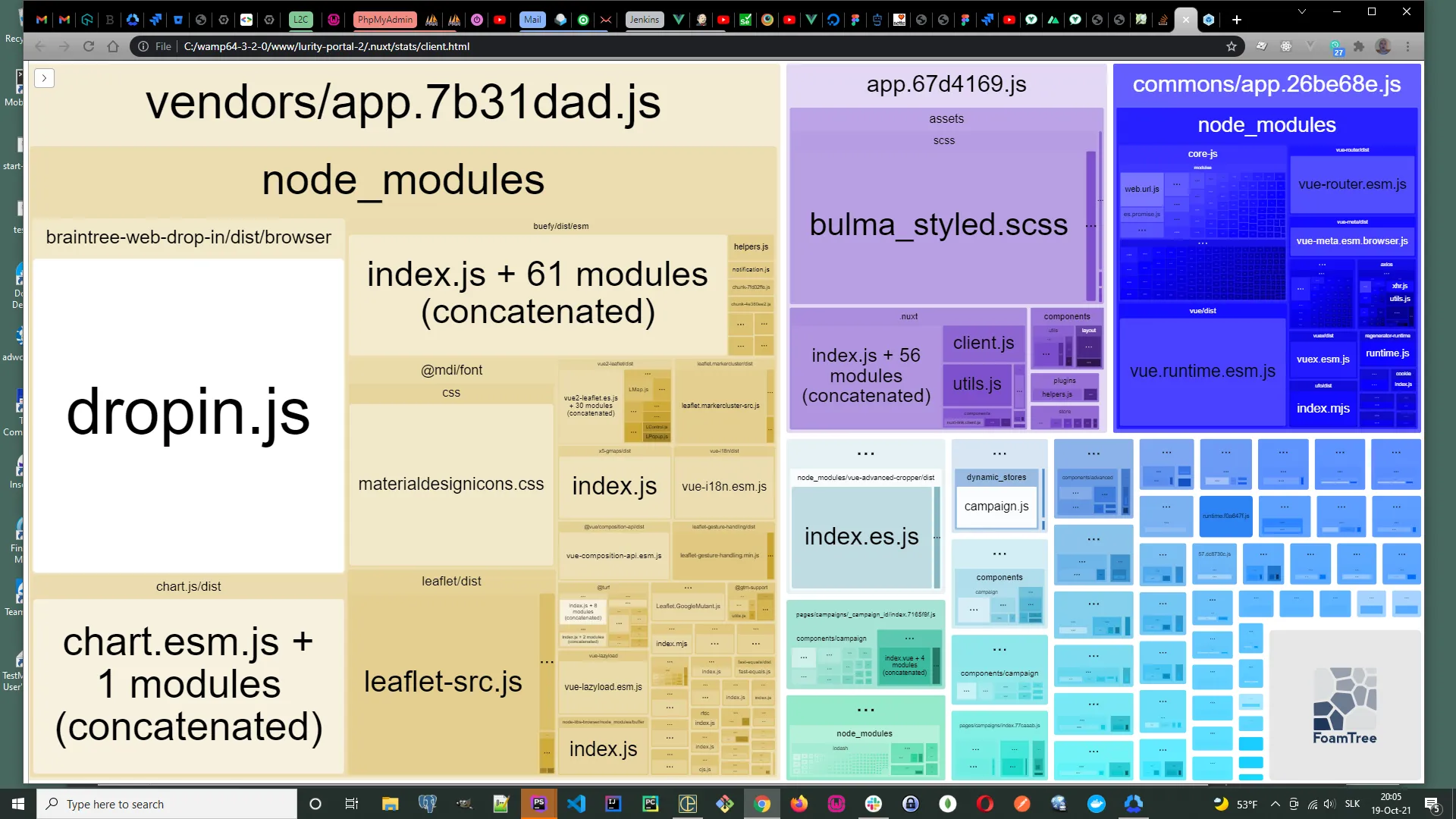Launch Visual Studio Code from taskbar
The width and height of the screenshot is (1456, 819).
tap(576, 804)
